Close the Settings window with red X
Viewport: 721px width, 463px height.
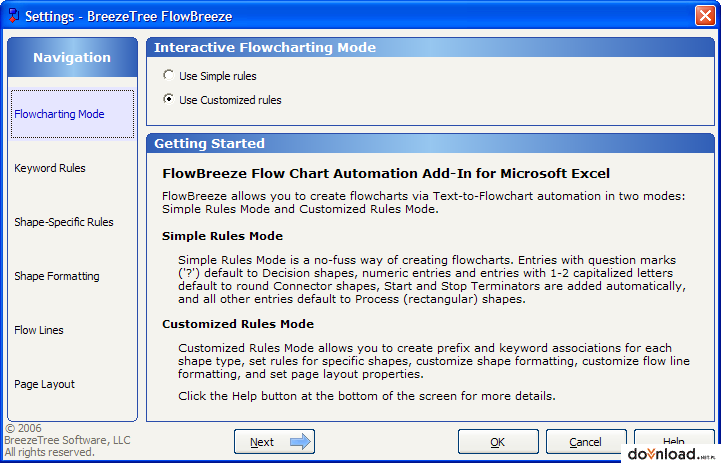(705, 16)
